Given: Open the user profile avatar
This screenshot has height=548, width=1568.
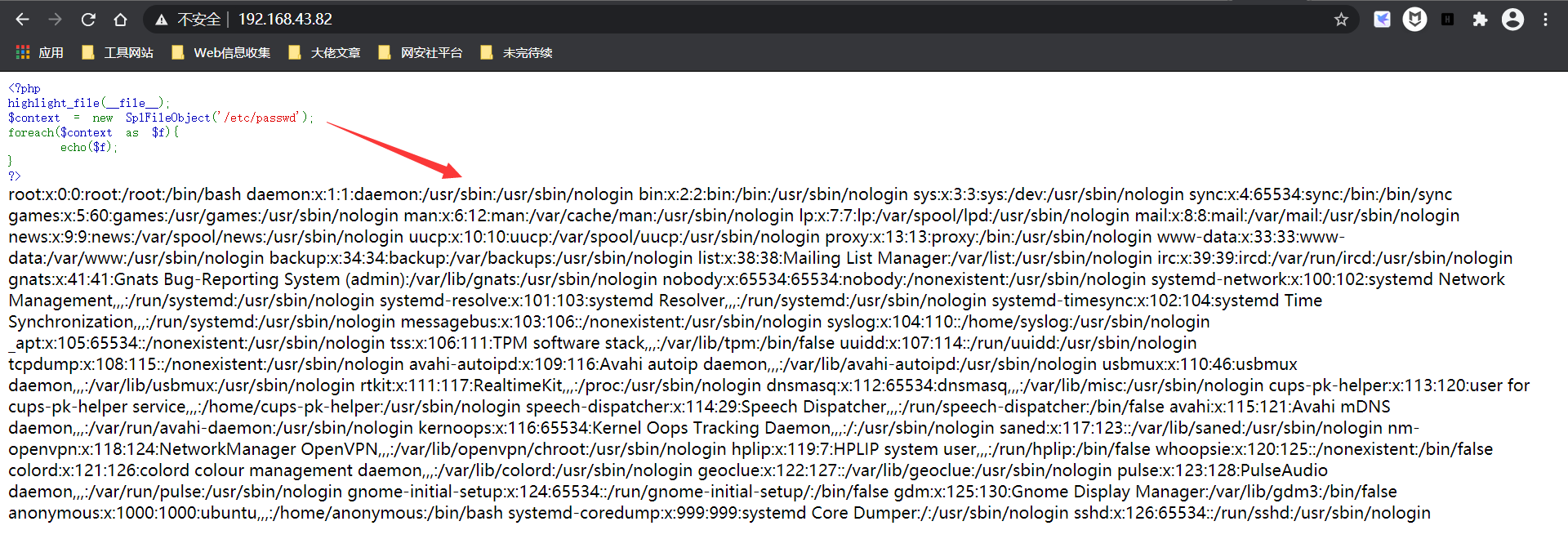Looking at the screenshot, I should (x=1512, y=20).
